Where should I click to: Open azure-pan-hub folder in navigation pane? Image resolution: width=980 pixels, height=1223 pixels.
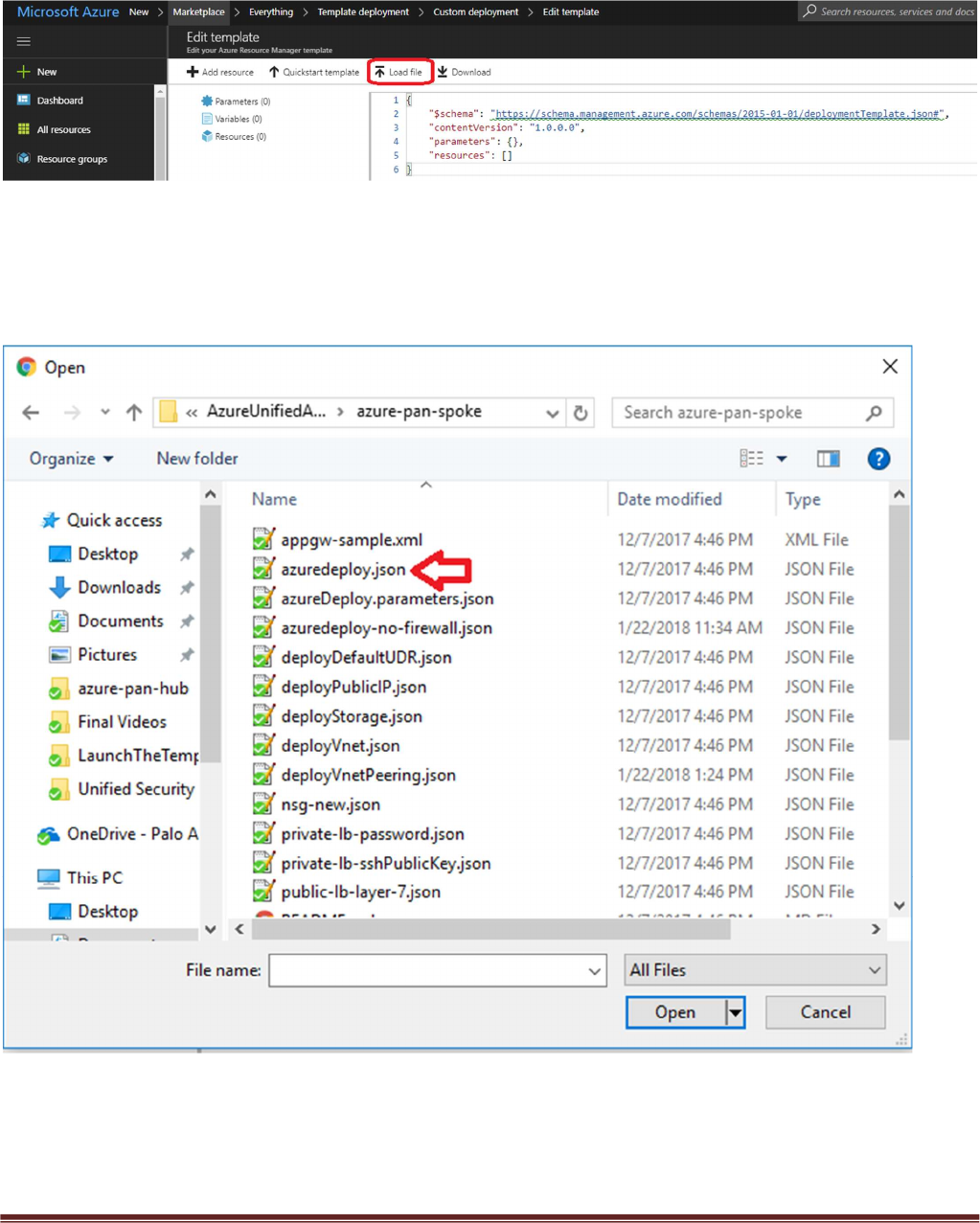(120, 688)
